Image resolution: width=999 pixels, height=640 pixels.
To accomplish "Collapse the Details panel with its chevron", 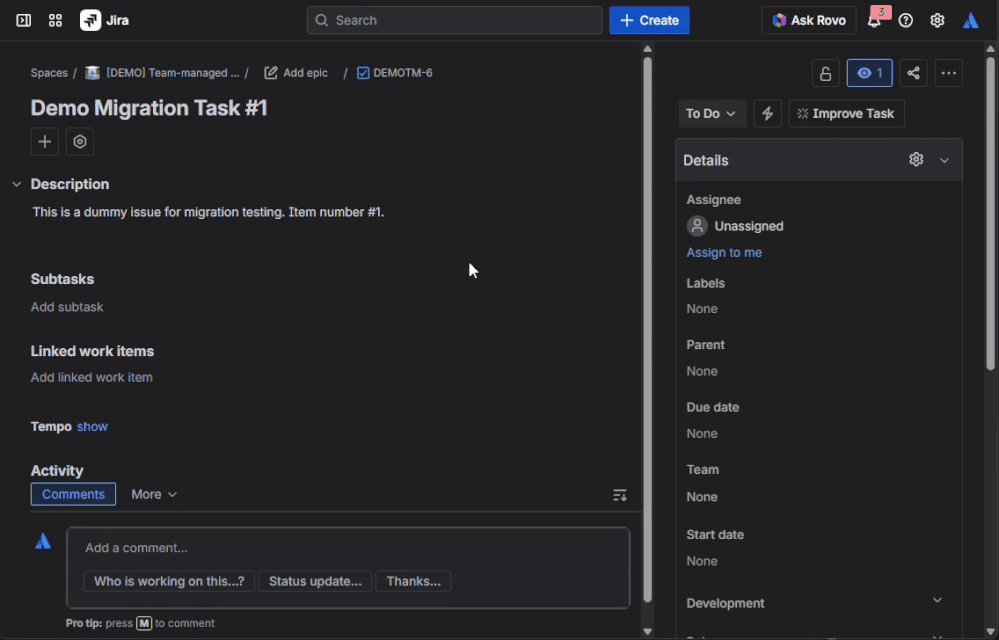I will click(x=944, y=159).
